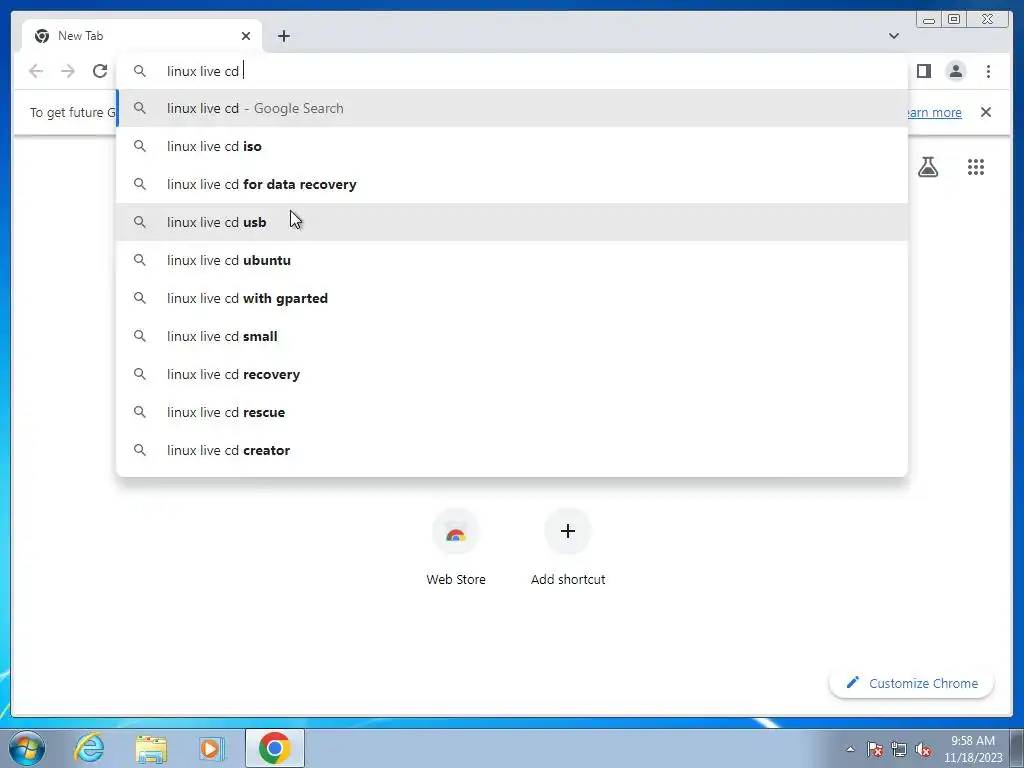Choose suggestion 'linux live cd iso'
1024x768 pixels.
(x=512, y=146)
